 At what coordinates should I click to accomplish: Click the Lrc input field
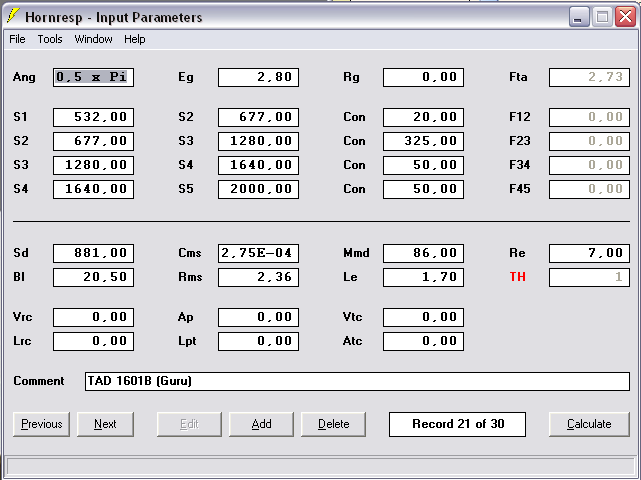tap(94, 341)
